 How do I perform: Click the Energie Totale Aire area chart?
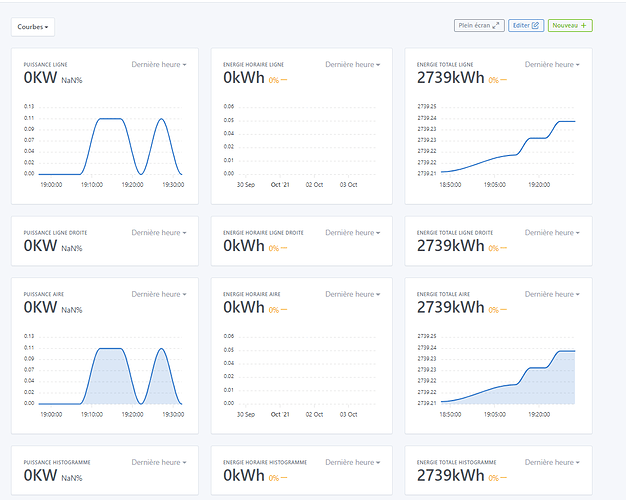498,375
